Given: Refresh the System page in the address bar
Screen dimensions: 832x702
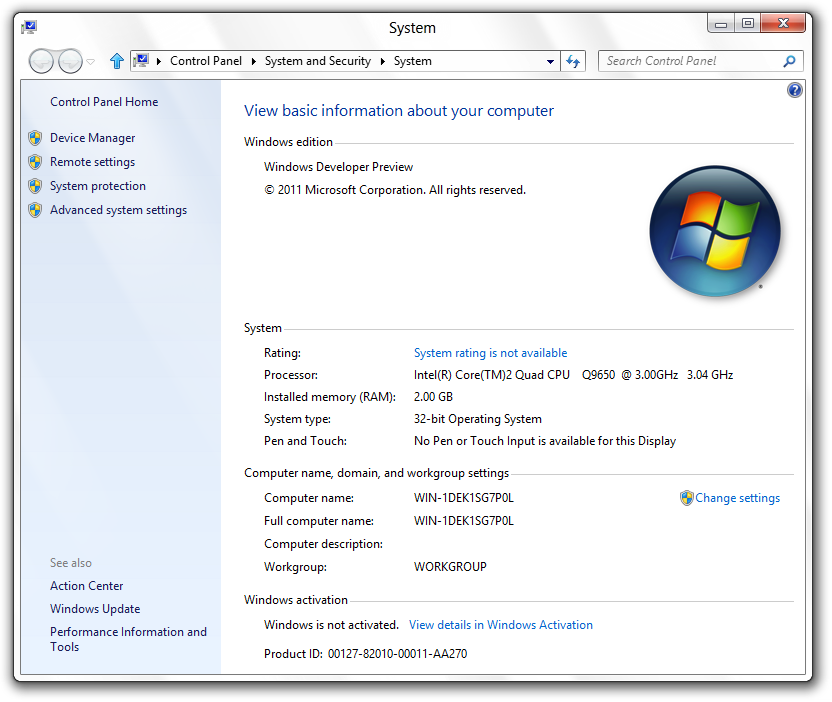Looking at the screenshot, I should click(573, 61).
